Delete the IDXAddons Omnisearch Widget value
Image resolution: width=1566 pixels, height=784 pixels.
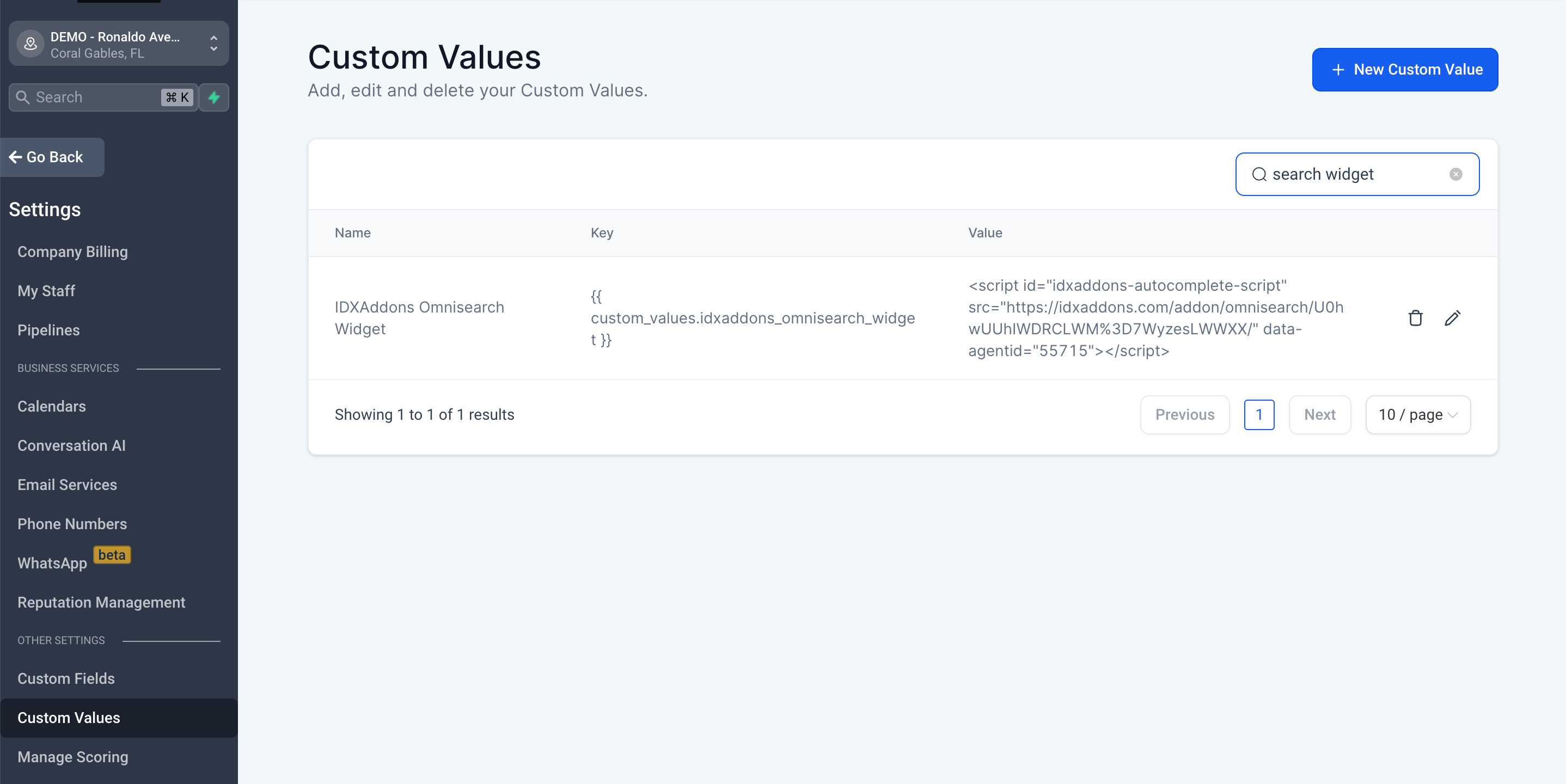pyautogui.click(x=1415, y=318)
